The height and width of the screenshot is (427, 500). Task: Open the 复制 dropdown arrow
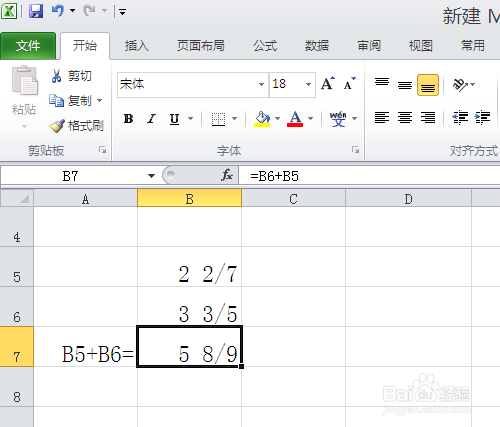point(99,101)
